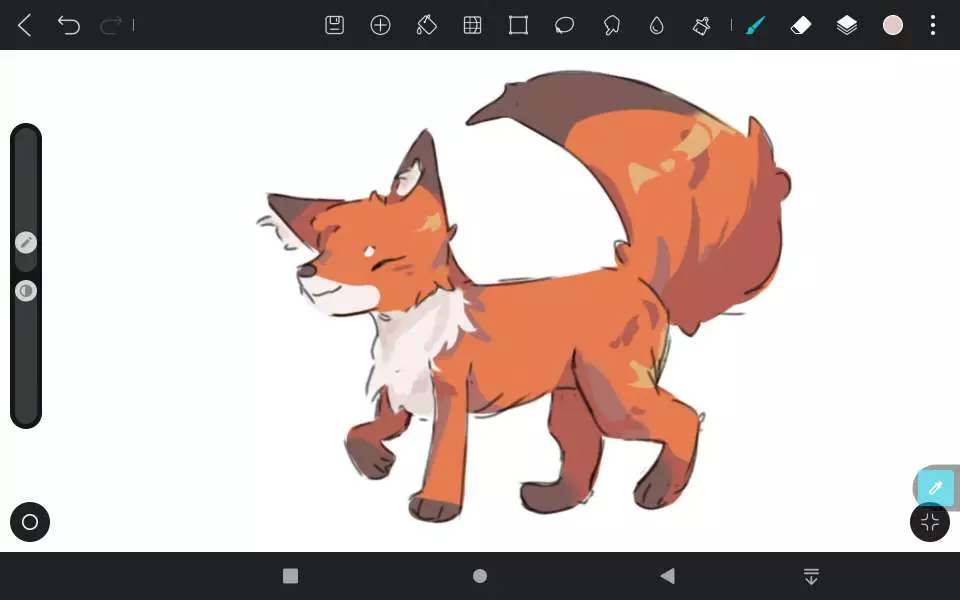Open the three-dot overflow menu
The width and height of the screenshot is (960, 600).
[x=933, y=26]
